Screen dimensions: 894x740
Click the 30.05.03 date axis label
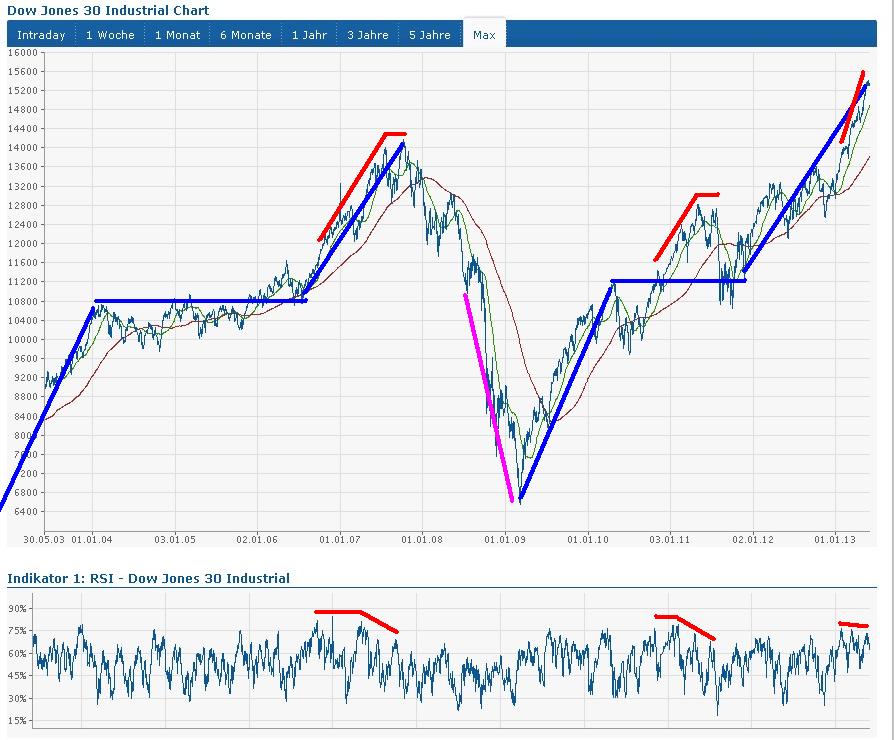pyautogui.click(x=44, y=539)
